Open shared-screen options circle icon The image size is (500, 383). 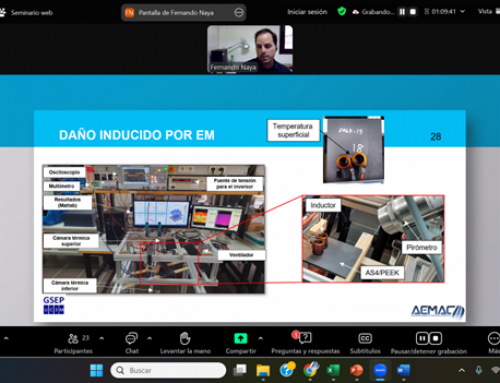[x=239, y=13]
